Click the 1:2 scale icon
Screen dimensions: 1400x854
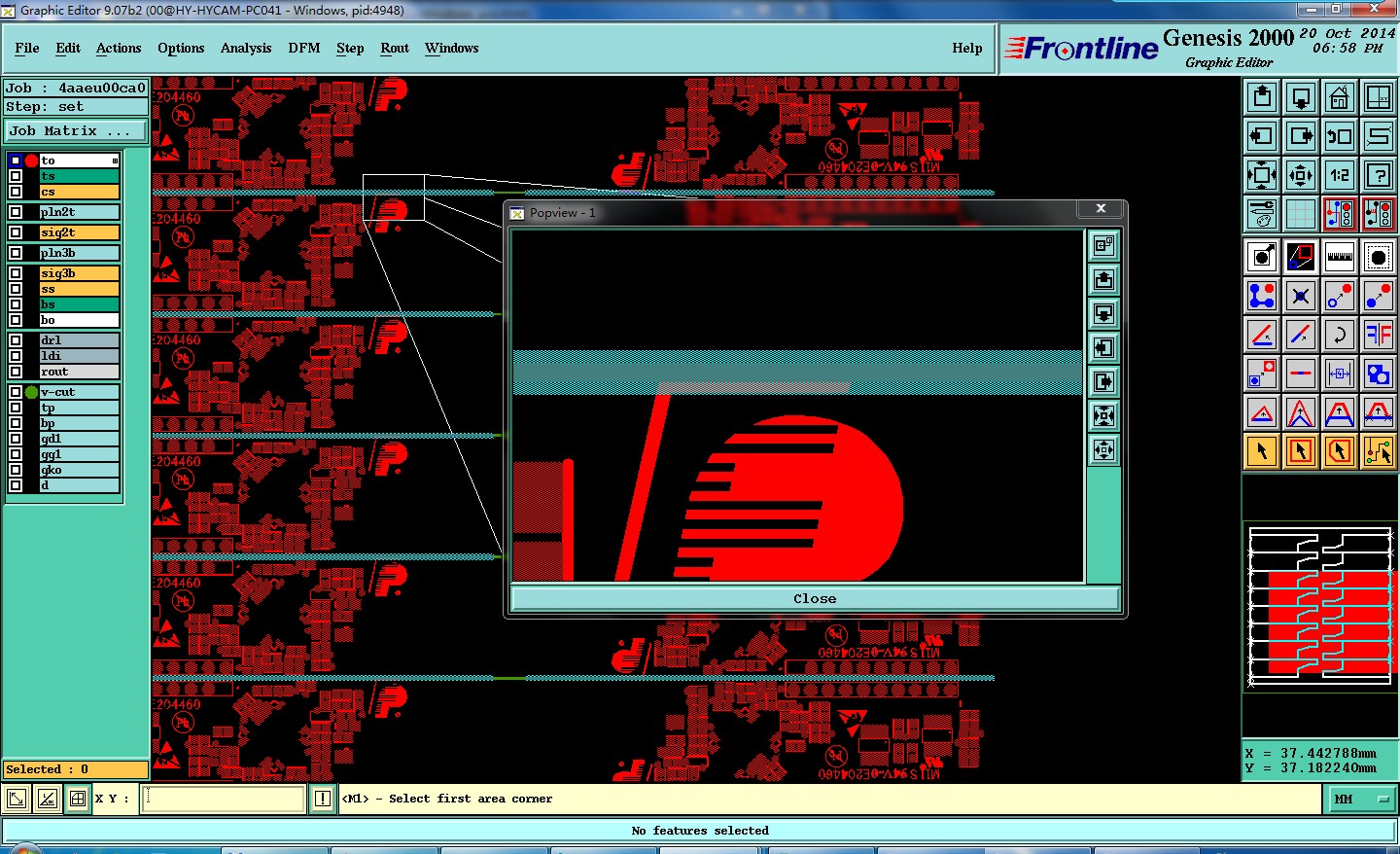tap(1340, 175)
